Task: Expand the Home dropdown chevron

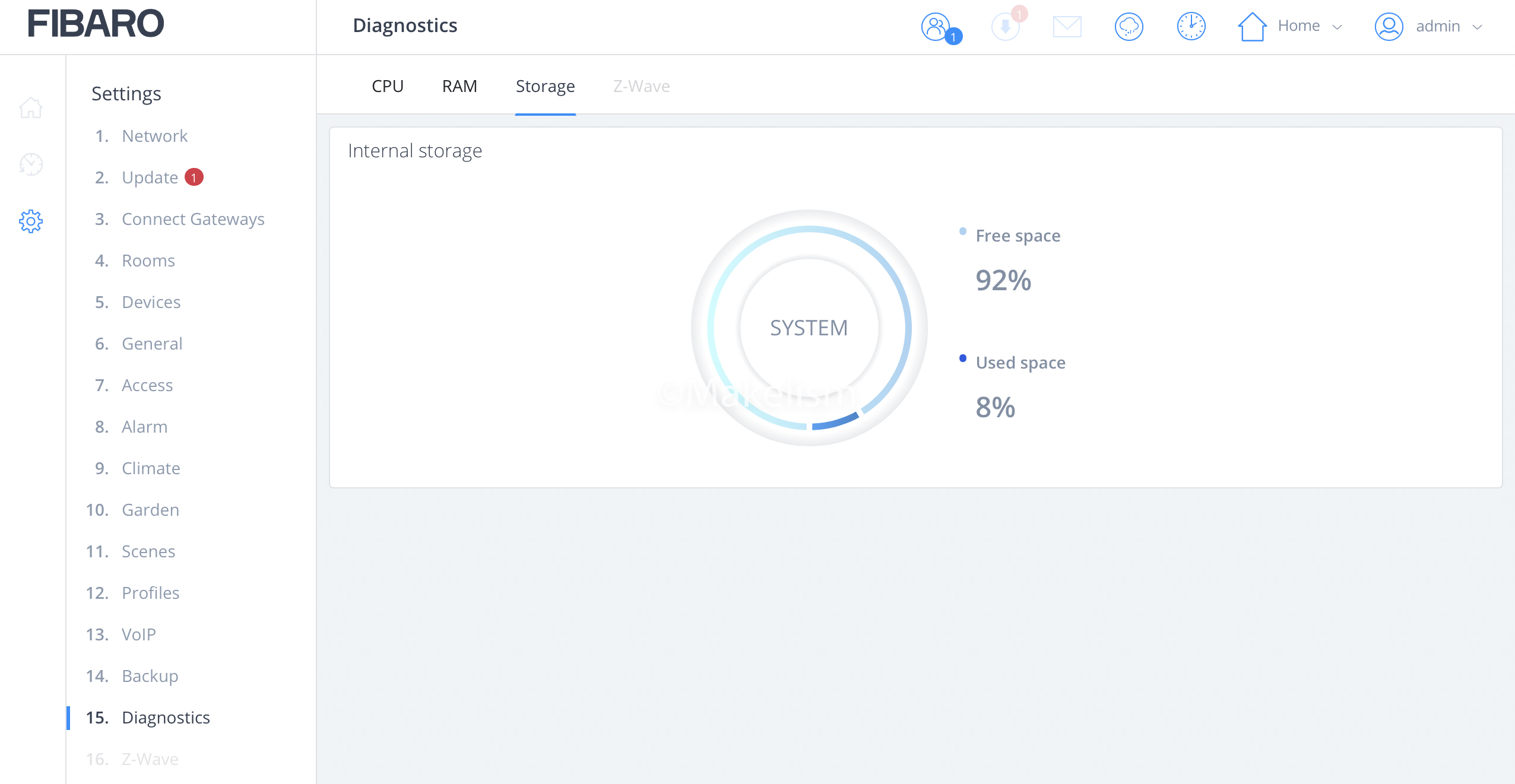Action: point(1337,27)
